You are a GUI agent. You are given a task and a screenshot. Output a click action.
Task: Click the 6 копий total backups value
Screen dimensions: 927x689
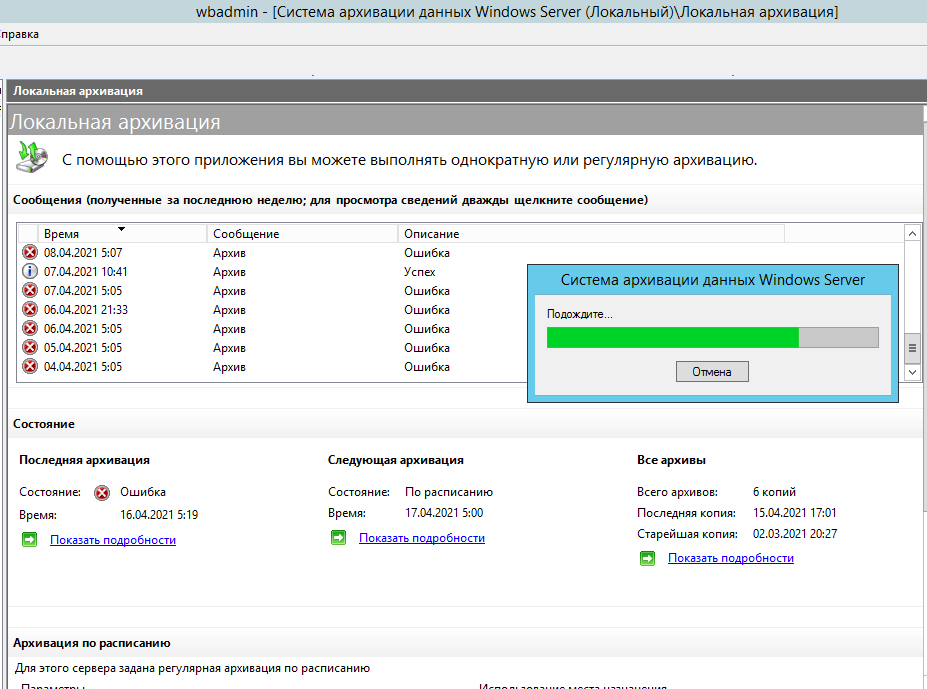[x=774, y=492]
